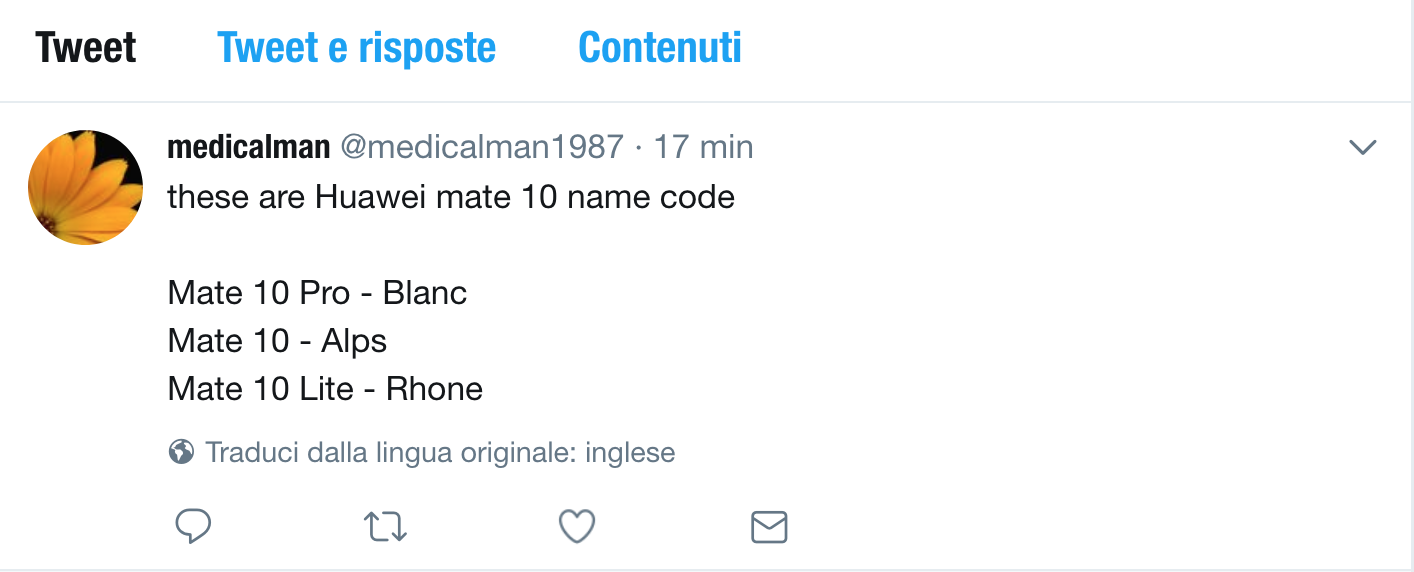Reply to medicalman's tweet
The height and width of the screenshot is (572, 1414).
pos(191,526)
